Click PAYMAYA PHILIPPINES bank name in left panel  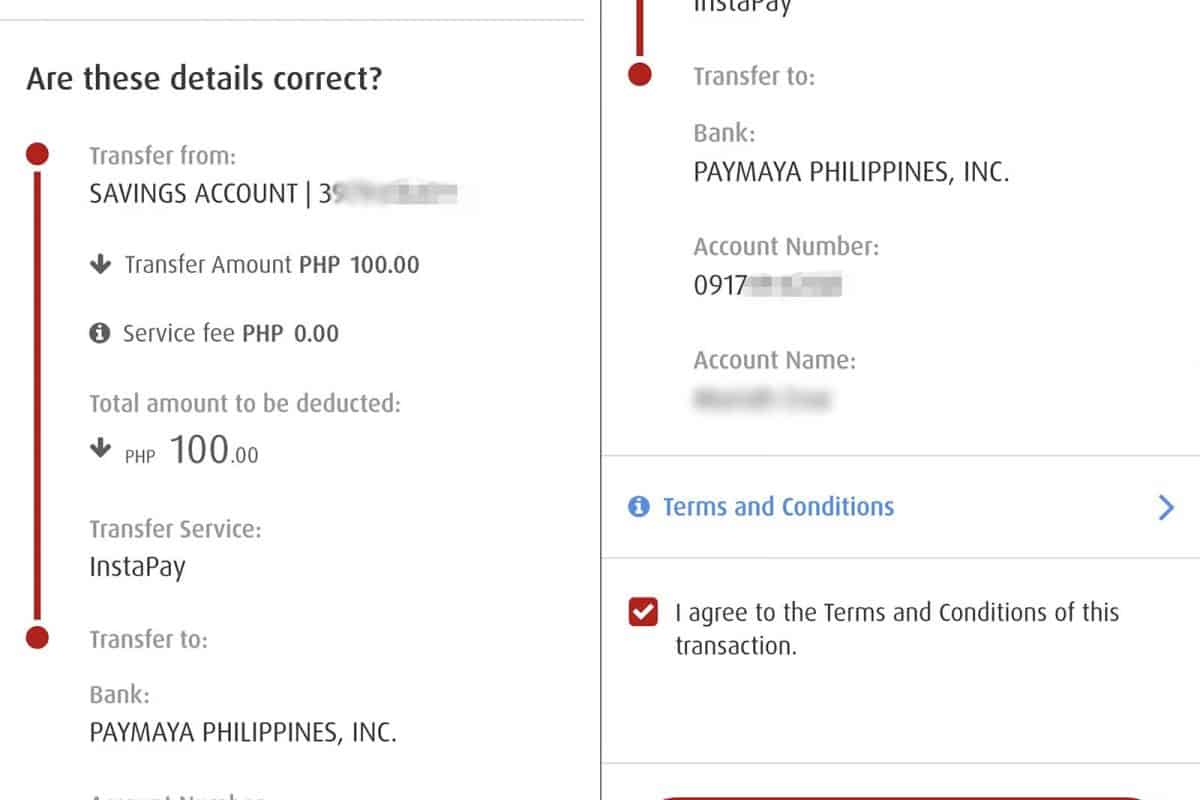243,733
